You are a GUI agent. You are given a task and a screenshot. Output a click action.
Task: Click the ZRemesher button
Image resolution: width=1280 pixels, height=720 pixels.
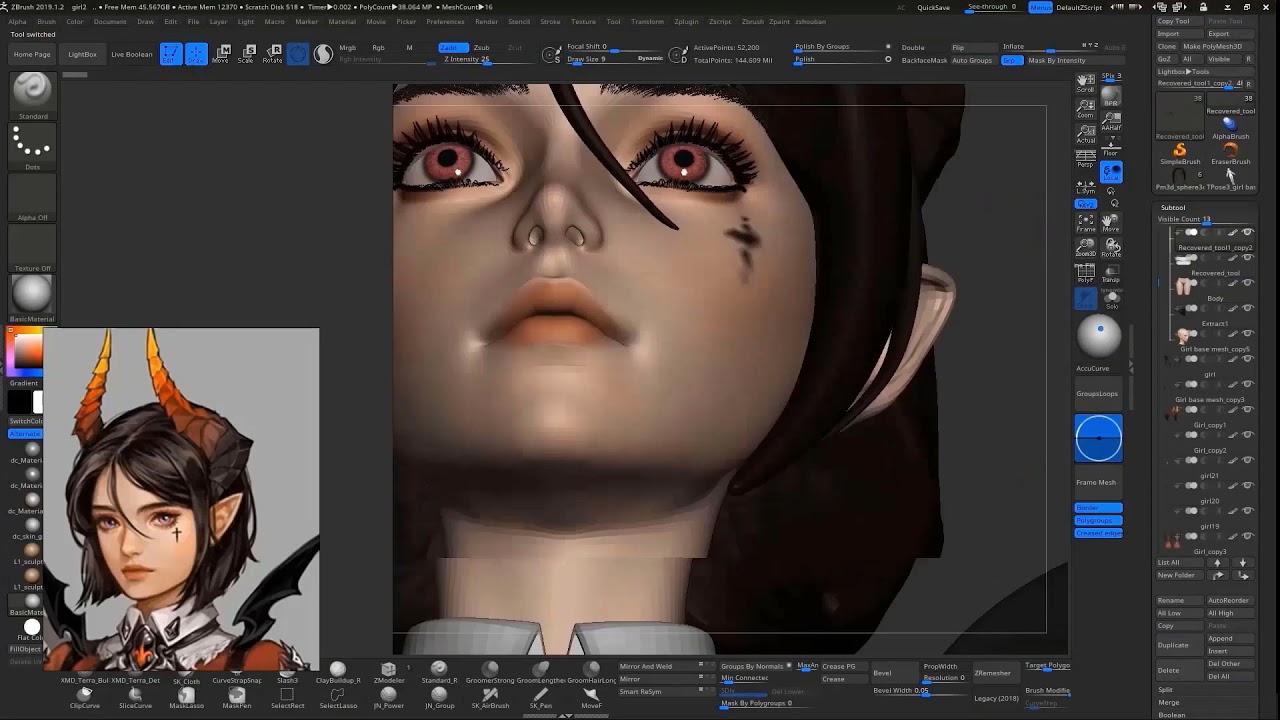[x=993, y=673]
